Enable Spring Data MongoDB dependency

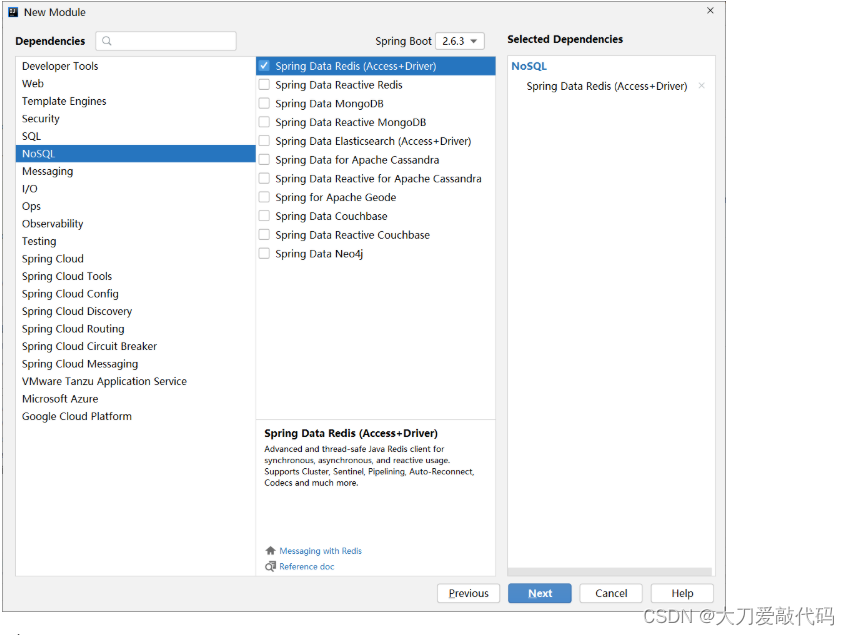pyautogui.click(x=264, y=103)
